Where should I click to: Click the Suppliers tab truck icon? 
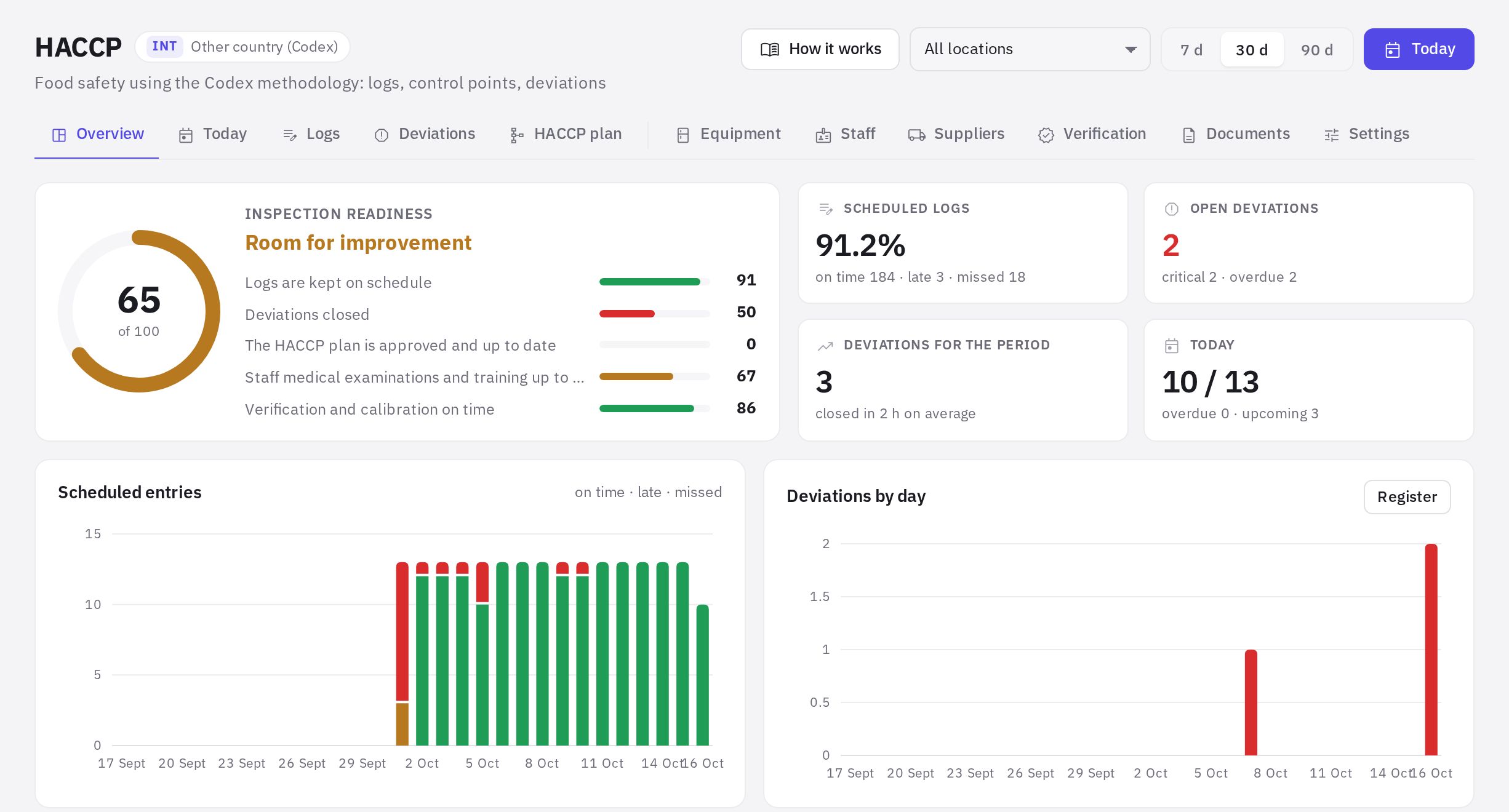917,135
